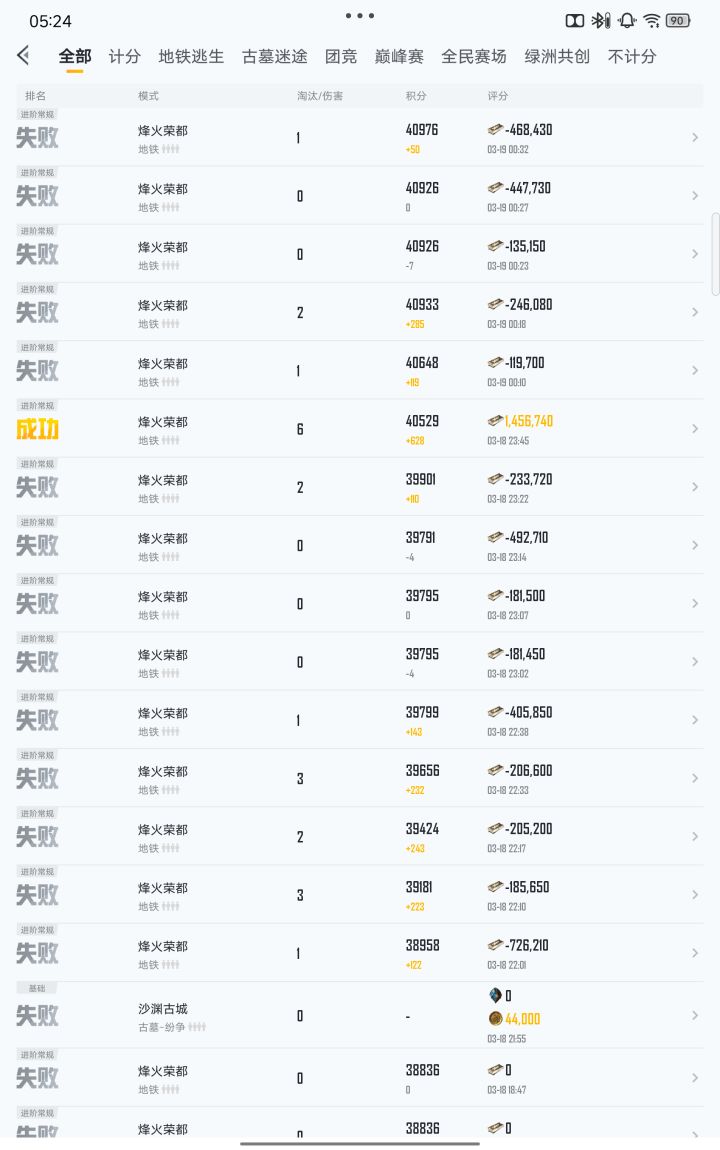The width and height of the screenshot is (720, 1150).
Task: Open the 绿洲共创 tab
Action: [x=557, y=57]
